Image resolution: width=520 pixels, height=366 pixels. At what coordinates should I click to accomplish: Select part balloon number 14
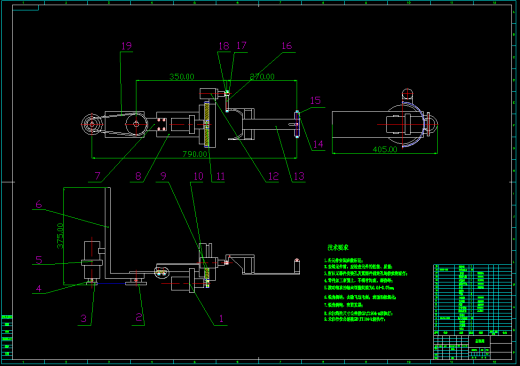click(318, 144)
